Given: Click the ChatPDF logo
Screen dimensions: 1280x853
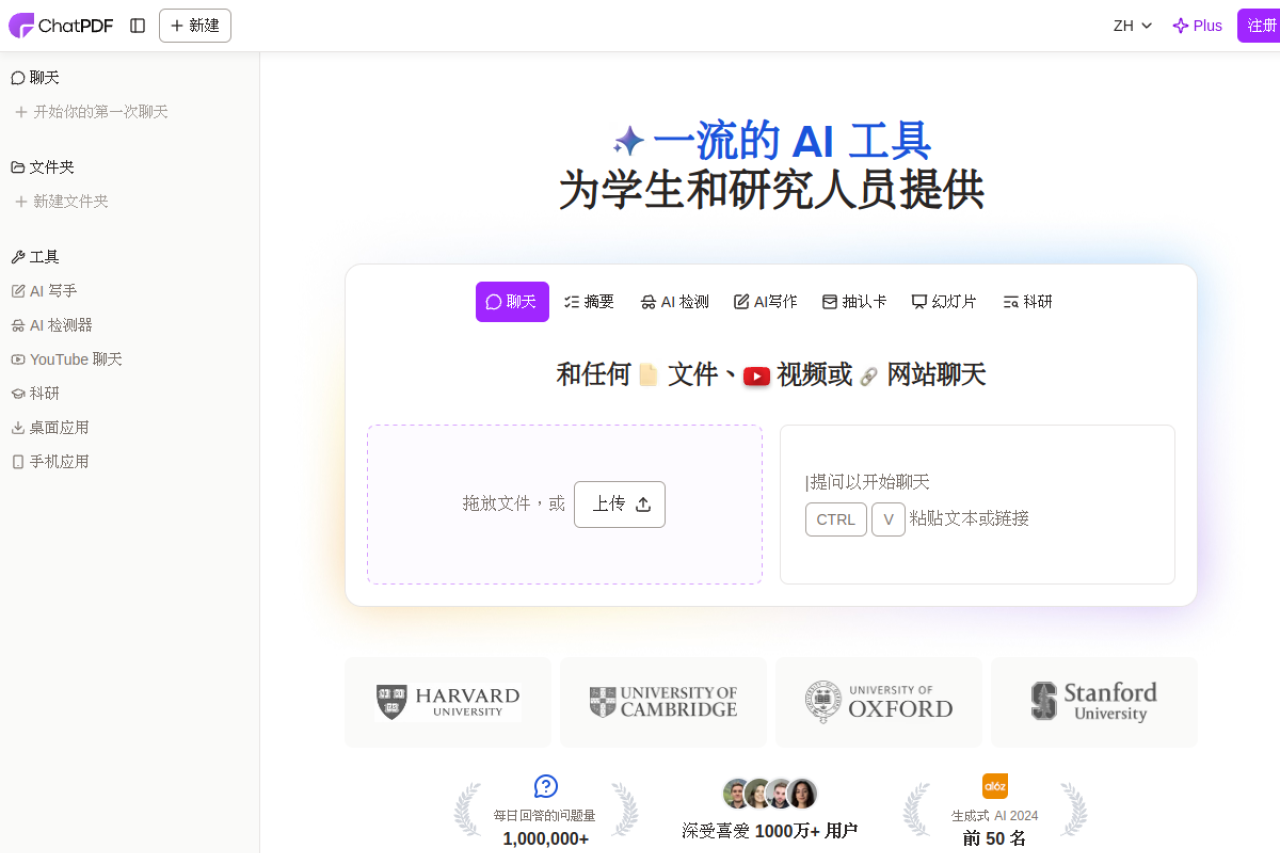Looking at the screenshot, I should (61, 26).
